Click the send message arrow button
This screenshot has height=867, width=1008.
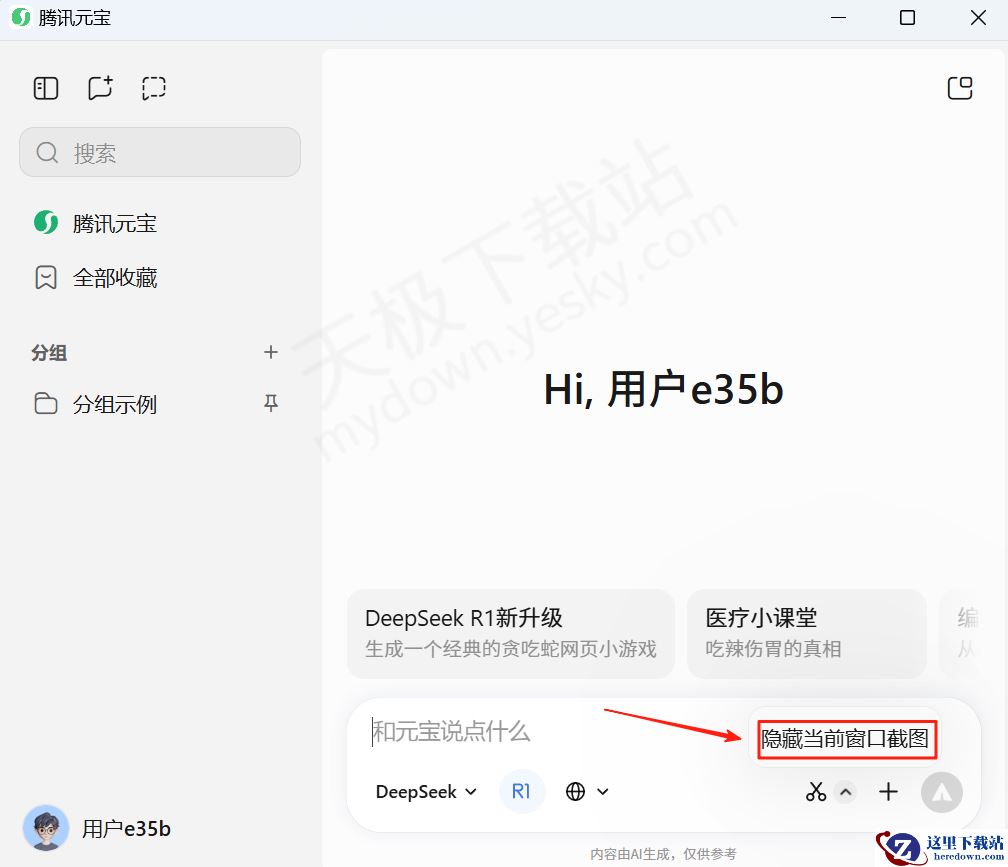tap(941, 792)
